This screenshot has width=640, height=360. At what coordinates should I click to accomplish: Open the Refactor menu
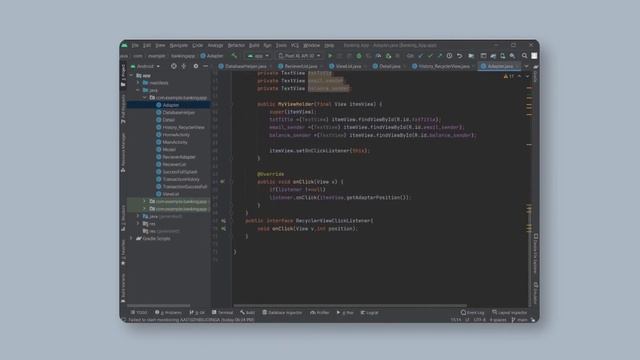pos(236,45)
